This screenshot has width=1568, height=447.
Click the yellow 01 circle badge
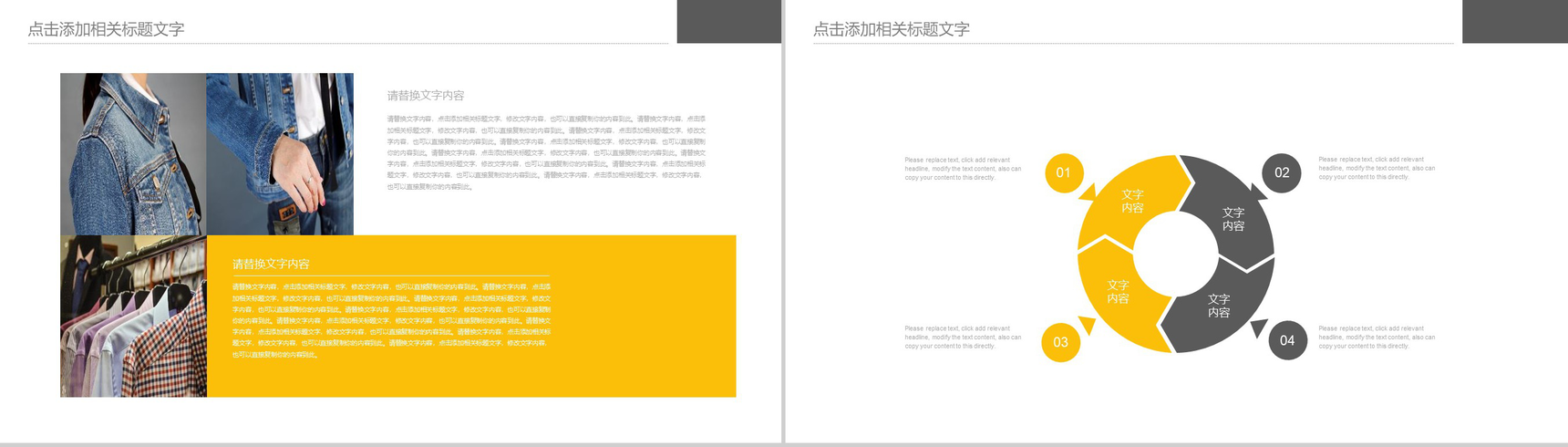point(1063,172)
